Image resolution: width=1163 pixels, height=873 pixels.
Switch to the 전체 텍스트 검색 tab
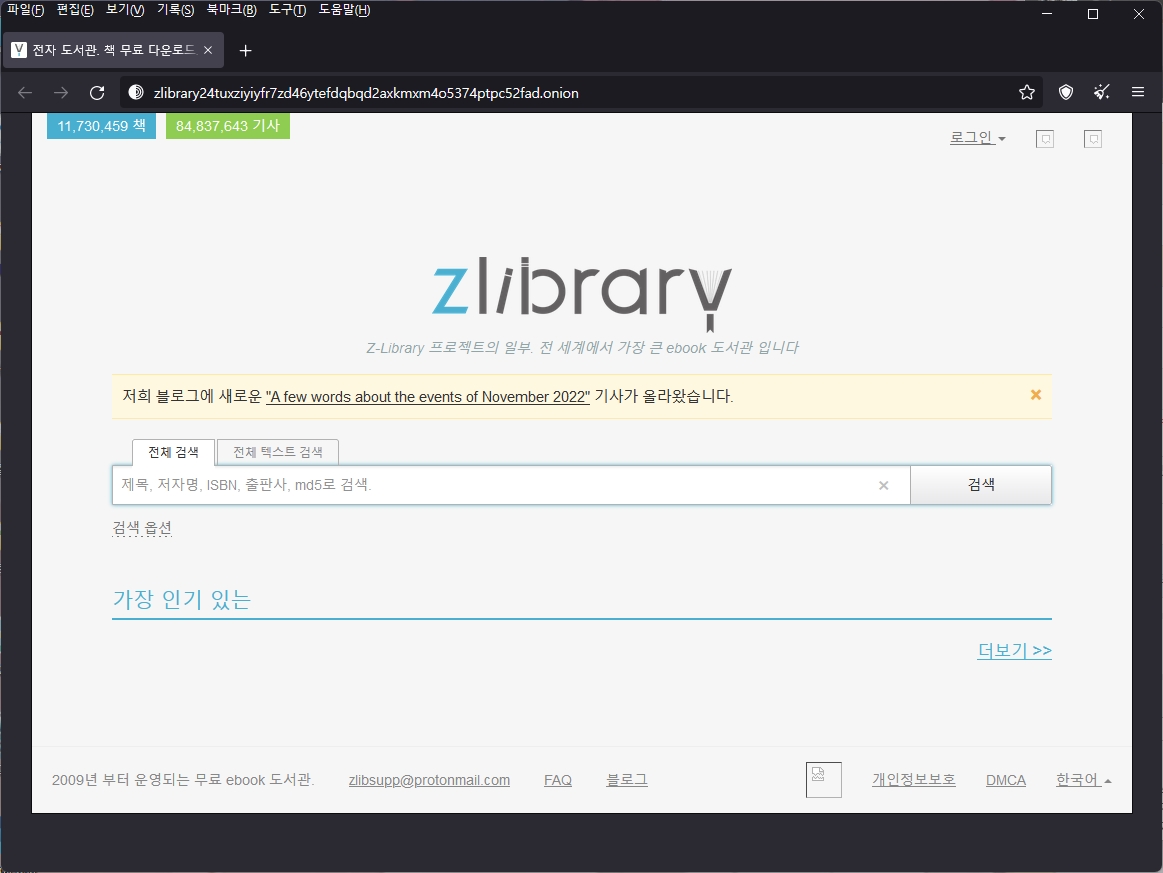pyautogui.click(x=278, y=452)
